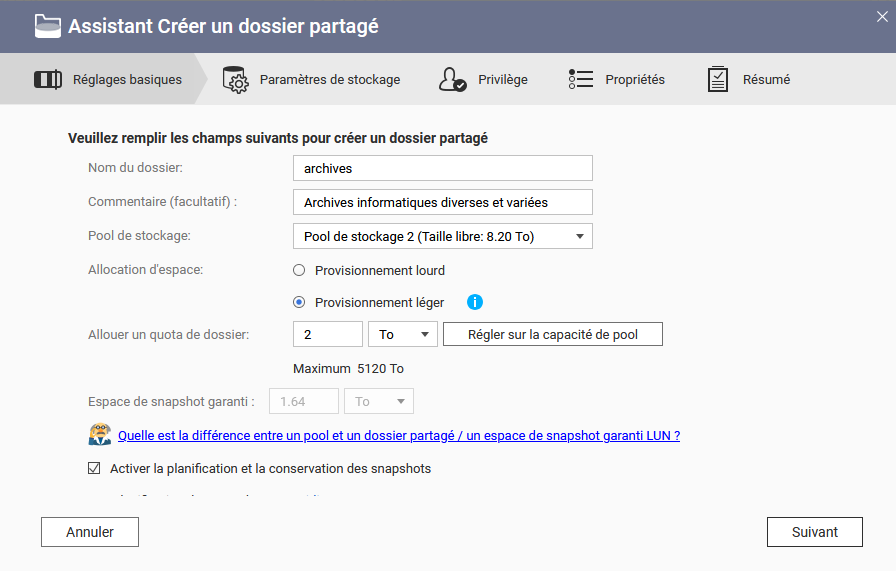The height and width of the screenshot is (571, 896).
Task: Click the Réglages basiques step icon
Action: [x=48, y=80]
